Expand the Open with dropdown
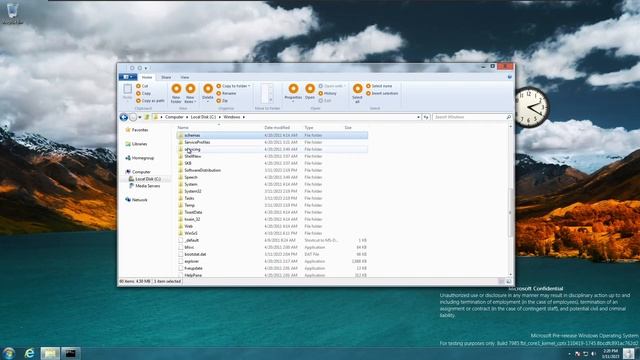Screen dimensions: 640x360 pyautogui.click(x=332, y=86)
